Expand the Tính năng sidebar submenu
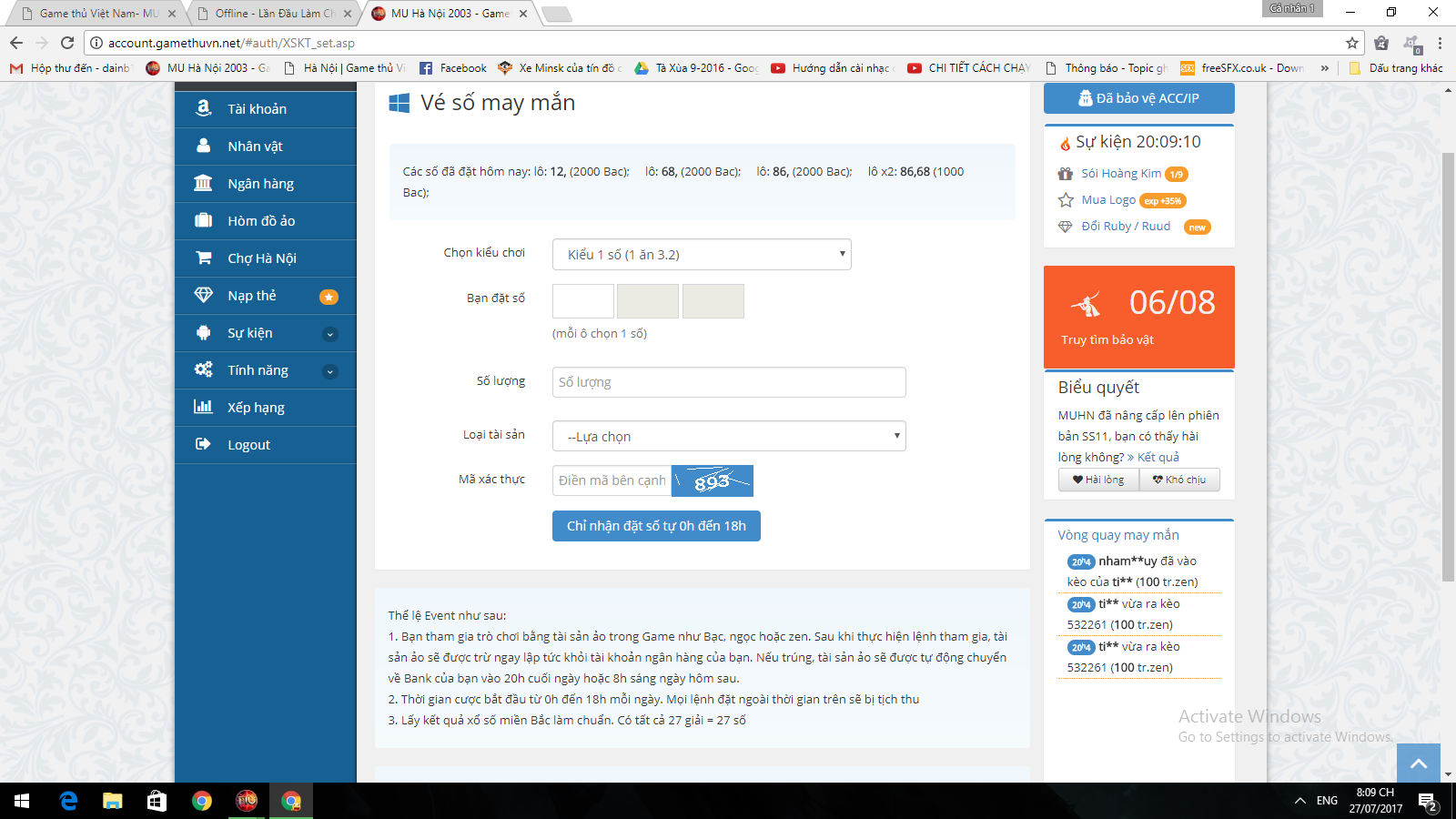This screenshot has width=1456, height=819. coord(330,371)
